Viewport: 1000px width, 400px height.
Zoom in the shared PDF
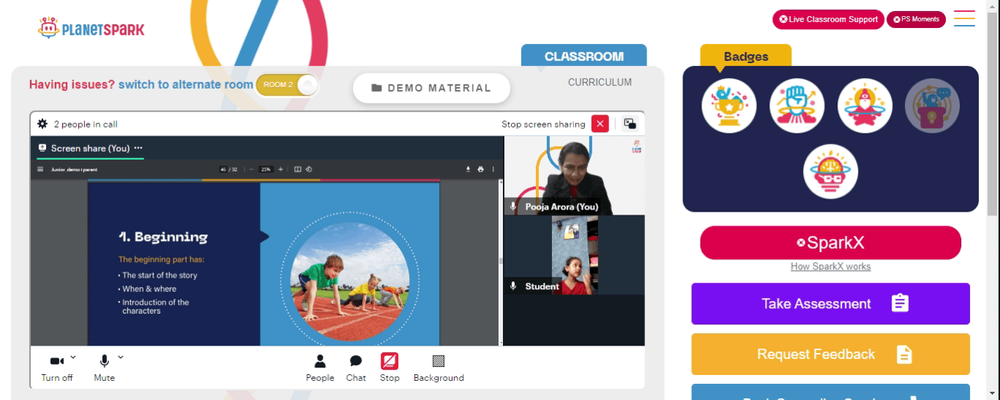tap(281, 170)
